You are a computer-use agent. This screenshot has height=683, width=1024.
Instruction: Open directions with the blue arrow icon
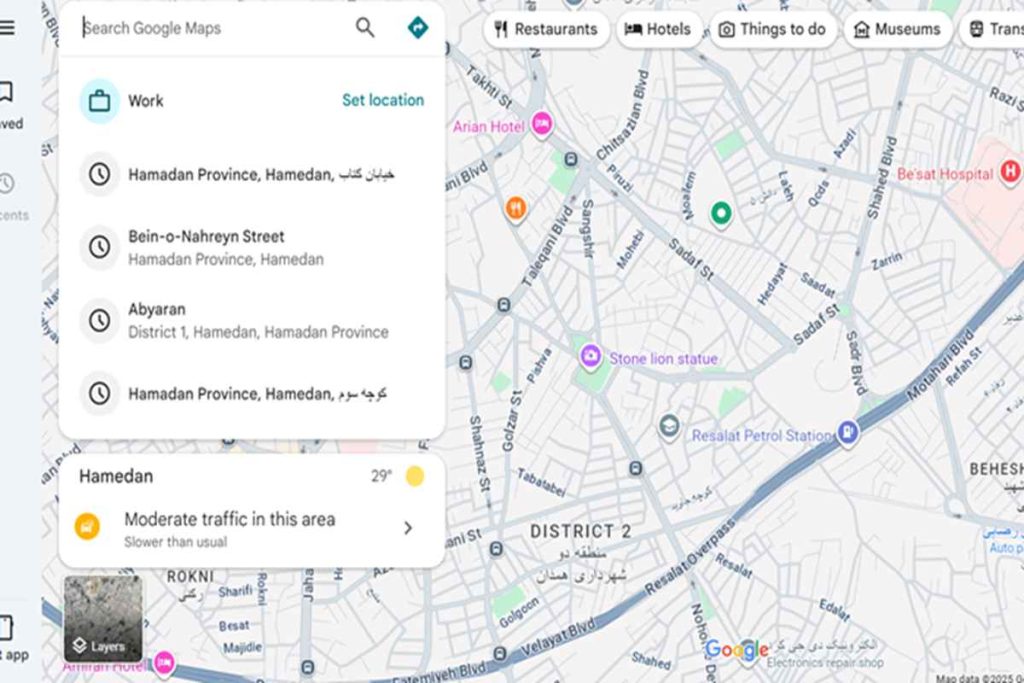pyautogui.click(x=418, y=28)
